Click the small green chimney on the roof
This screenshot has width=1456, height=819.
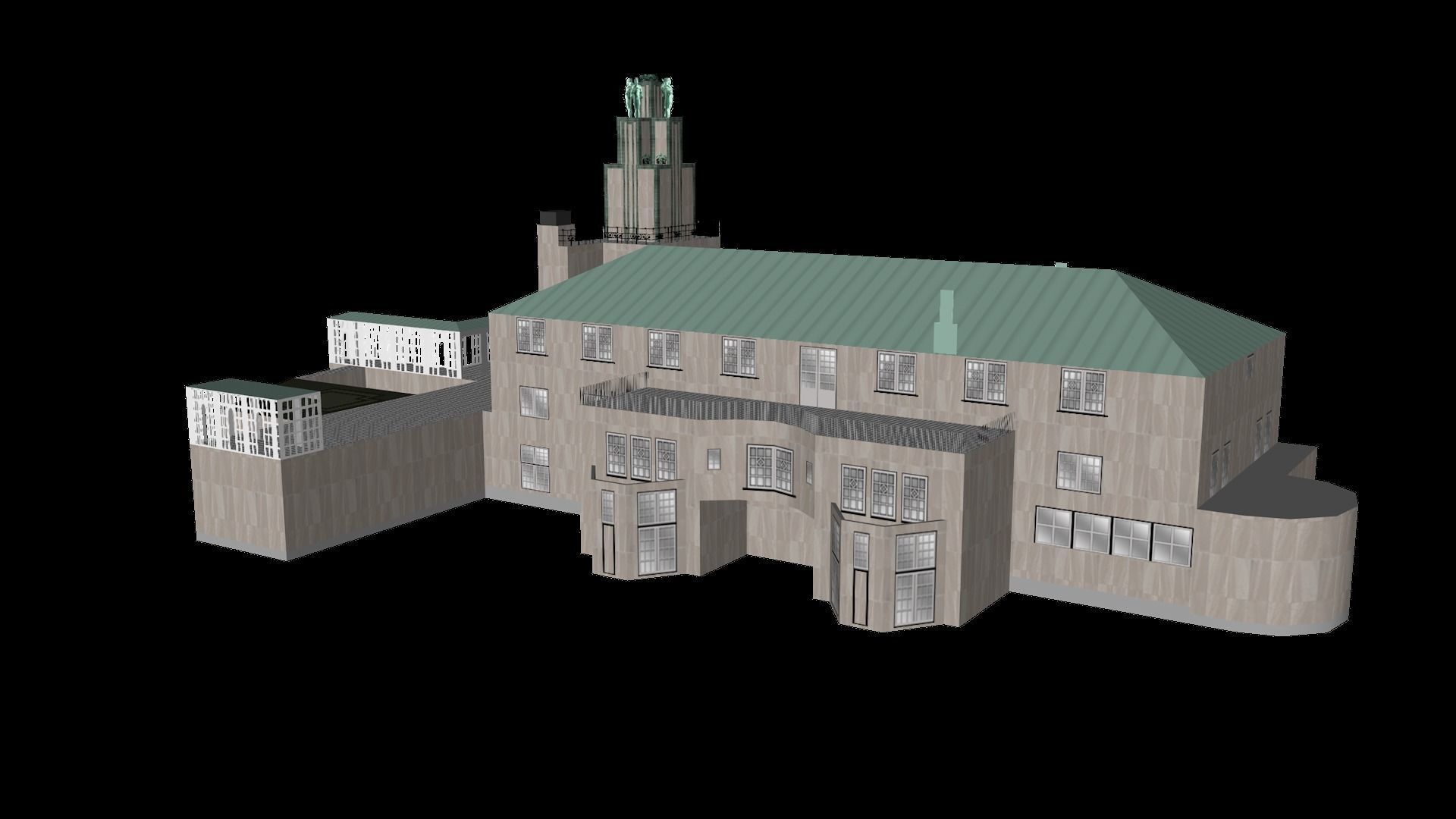(946, 321)
